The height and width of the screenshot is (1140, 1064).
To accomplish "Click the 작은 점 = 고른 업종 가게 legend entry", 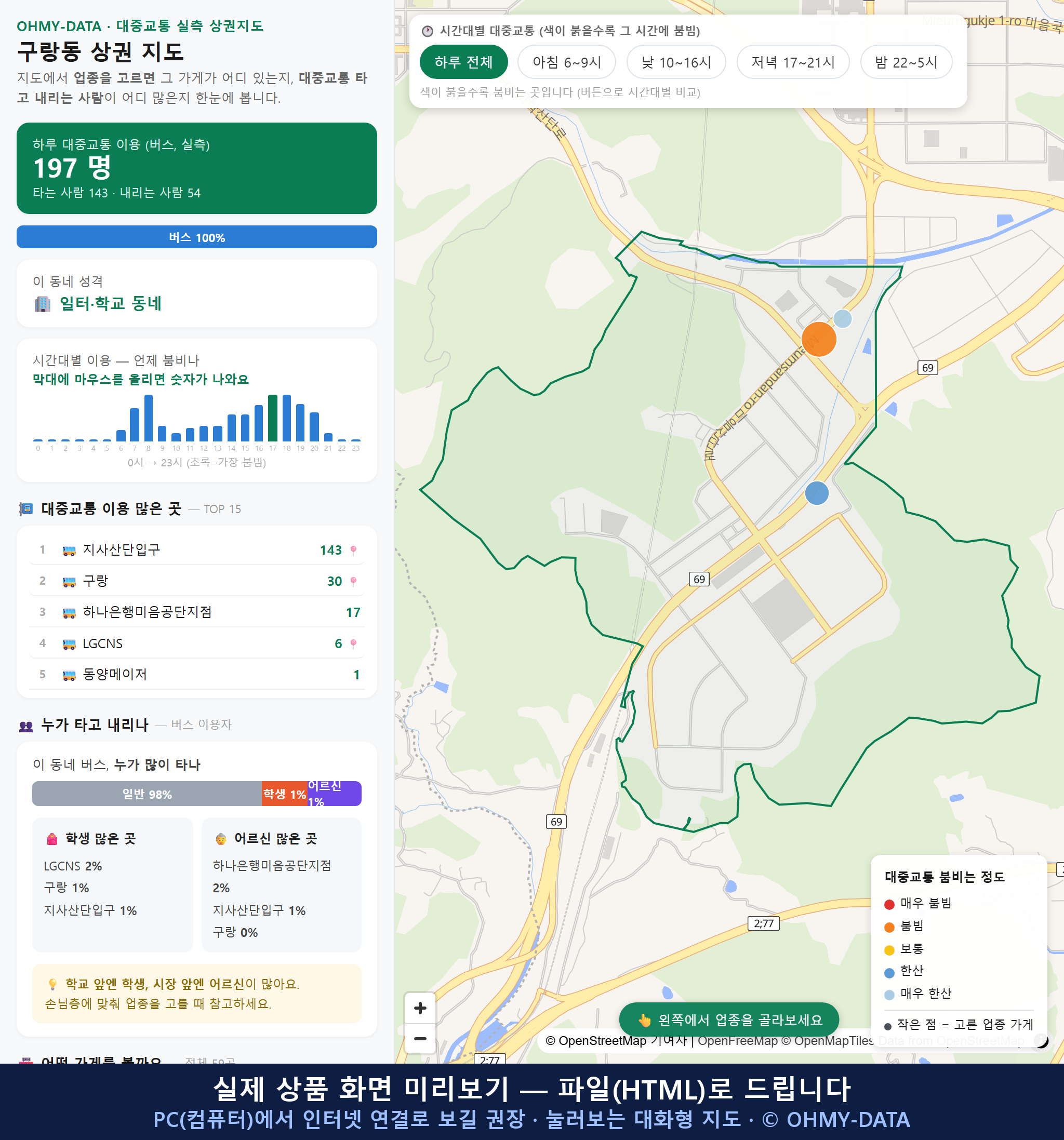I will click(959, 1025).
